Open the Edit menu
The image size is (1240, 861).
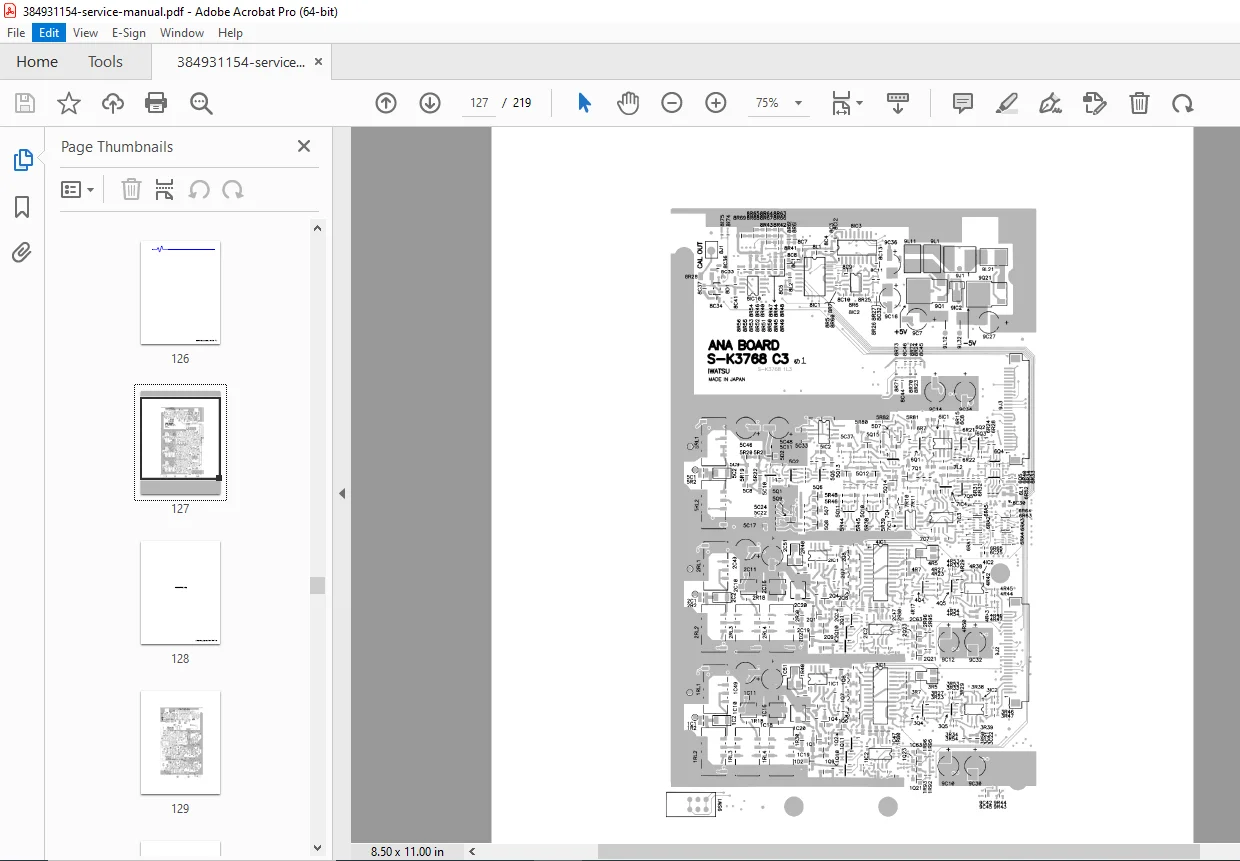49,33
